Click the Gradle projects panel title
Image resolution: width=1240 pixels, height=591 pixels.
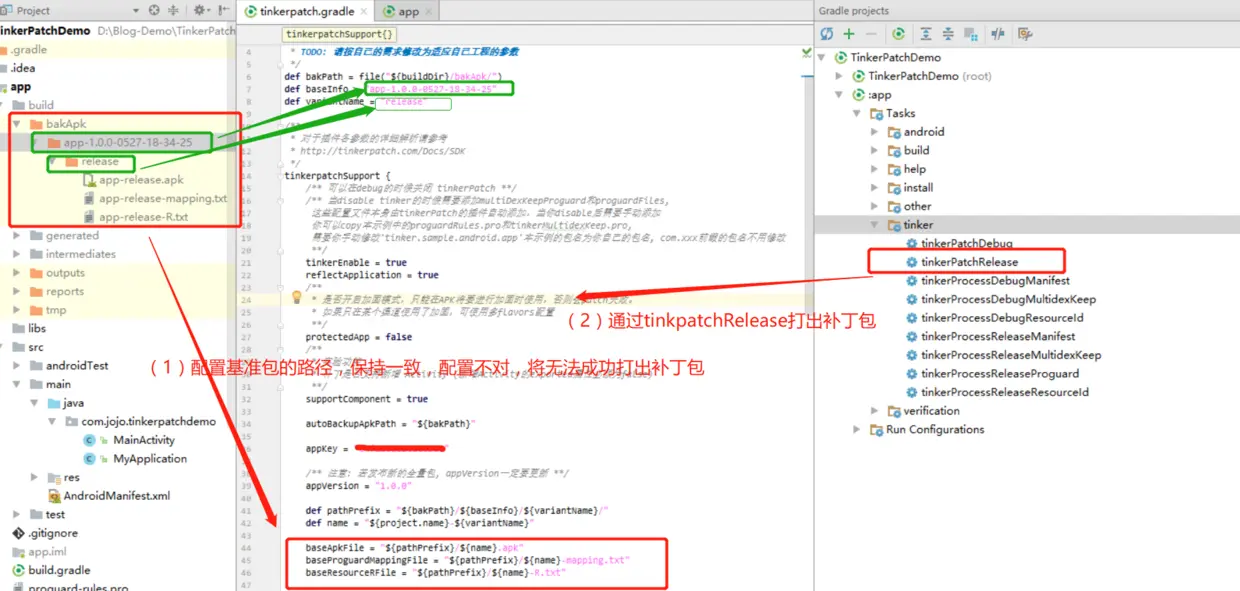[853, 11]
